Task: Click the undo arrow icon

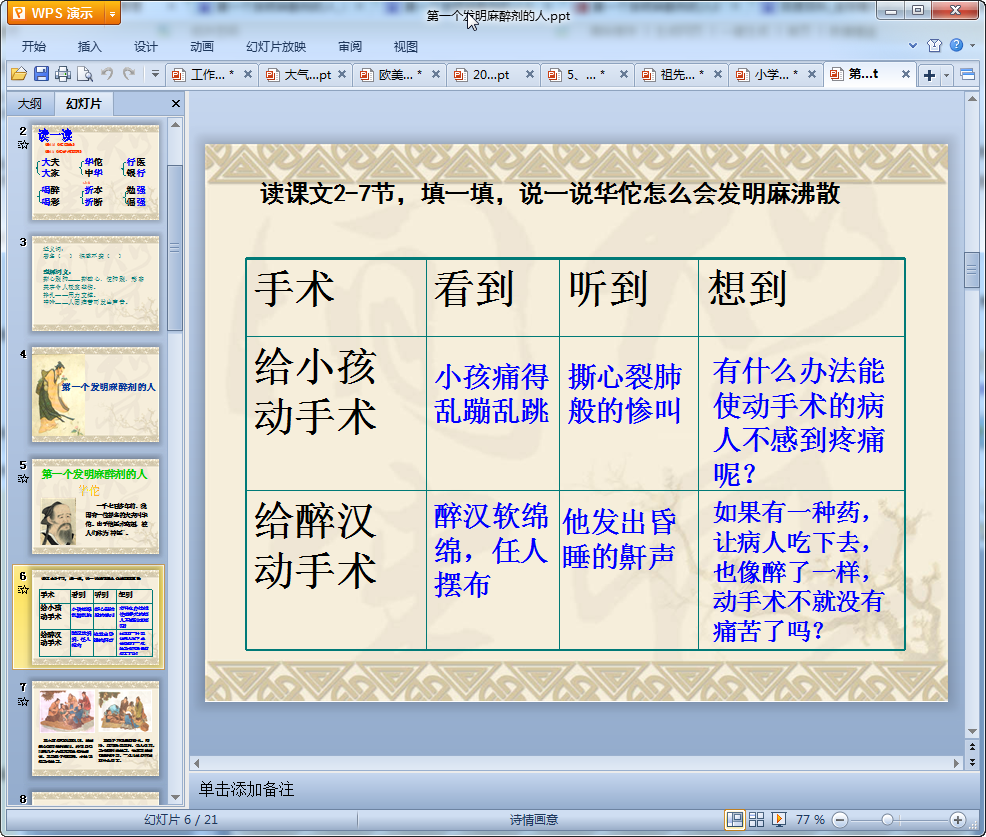Action: tap(108, 74)
